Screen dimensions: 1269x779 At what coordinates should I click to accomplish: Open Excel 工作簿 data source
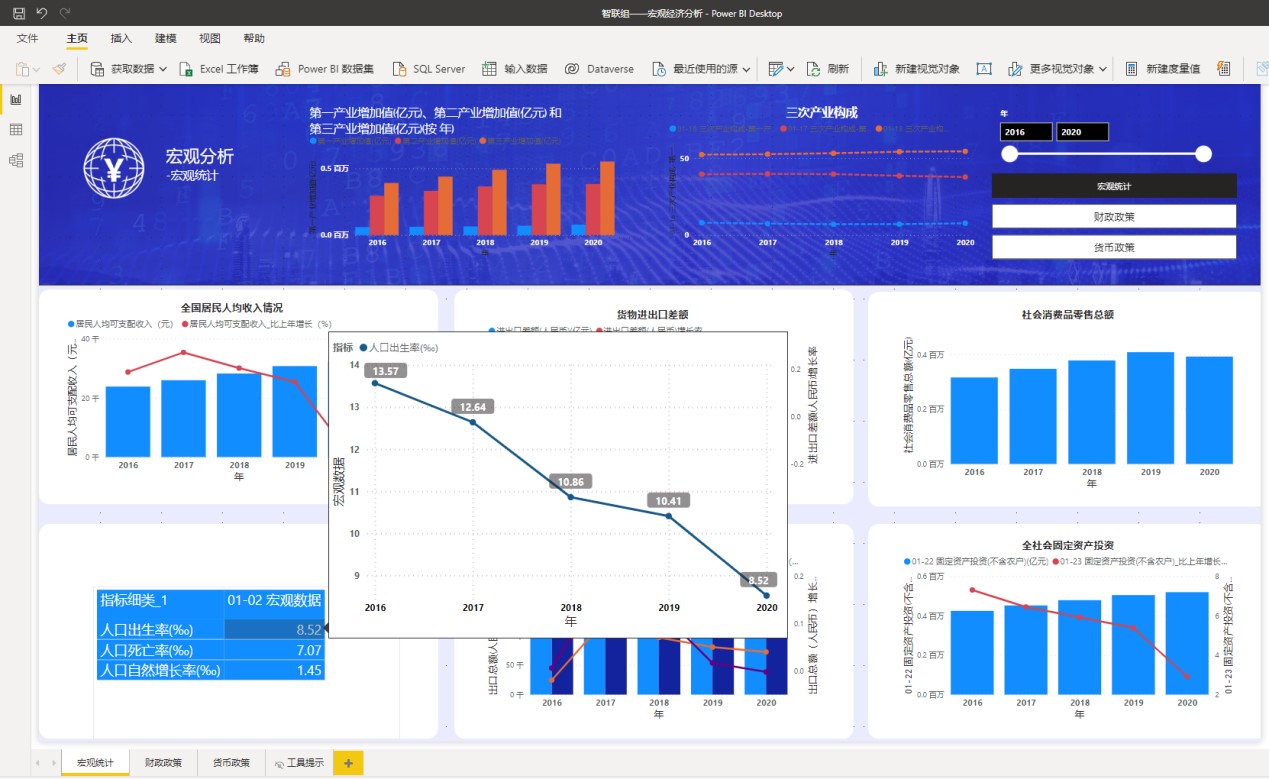(186, 69)
